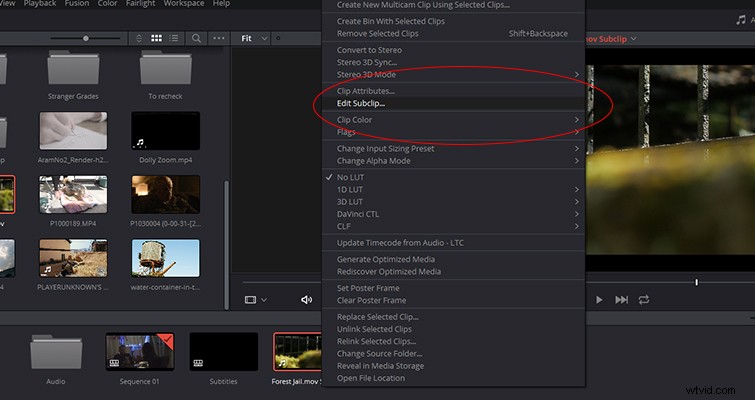Toggle the viewer speaker volume icon

[306, 300]
